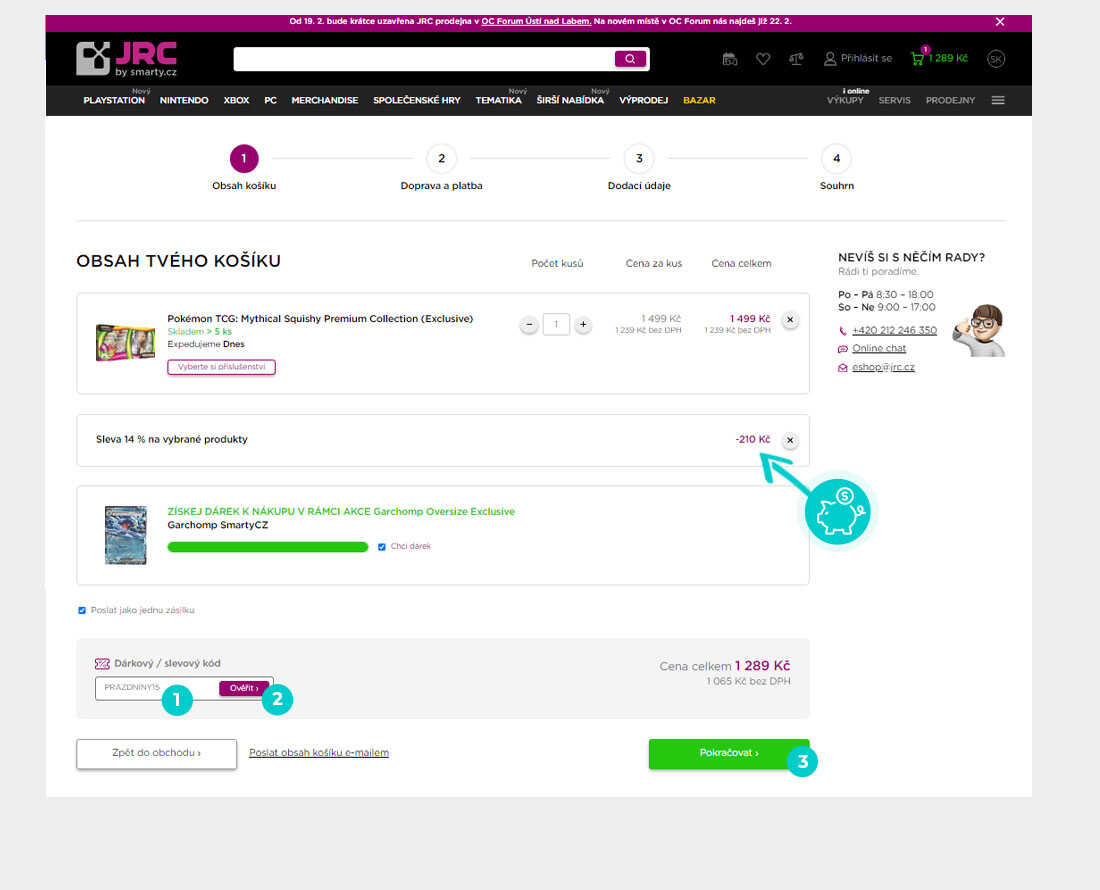This screenshot has width=1100, height=890.
Task: Open the hamburger menu icon
Action: 998,100
